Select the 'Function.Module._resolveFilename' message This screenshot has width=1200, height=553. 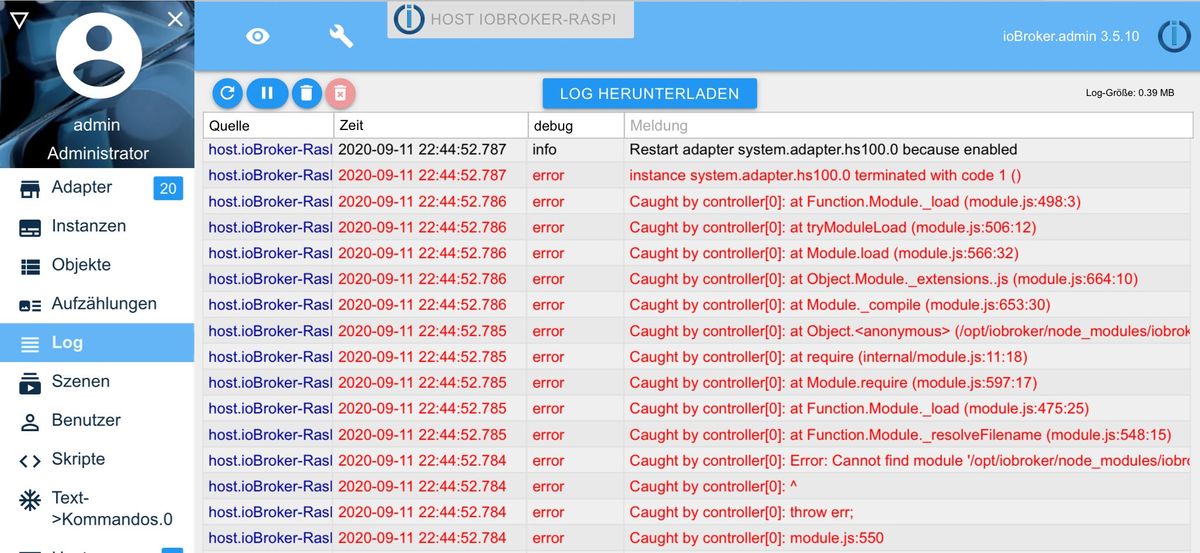tap(900, 435)
